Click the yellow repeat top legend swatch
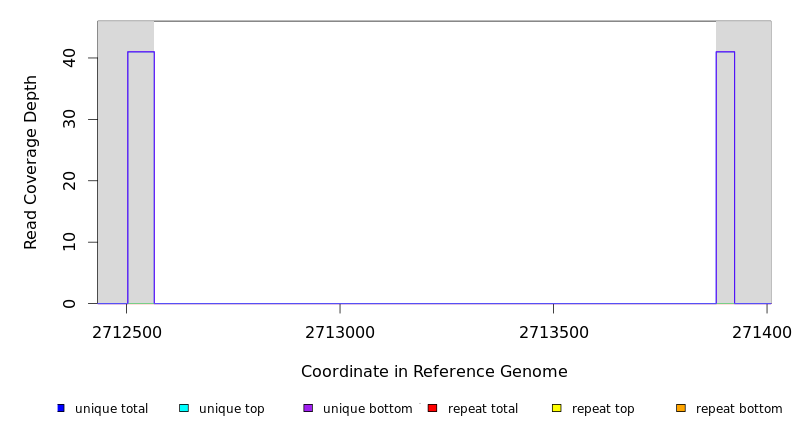 click(557, 408)
